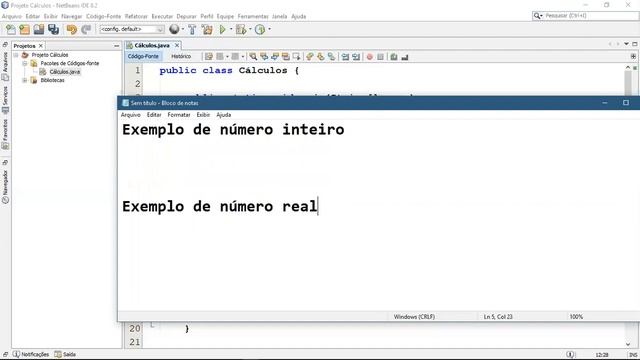This screenshot has height=360, width=640.
Task: Minimize the Projetos panel with dash button
Action: click(116, 46)
